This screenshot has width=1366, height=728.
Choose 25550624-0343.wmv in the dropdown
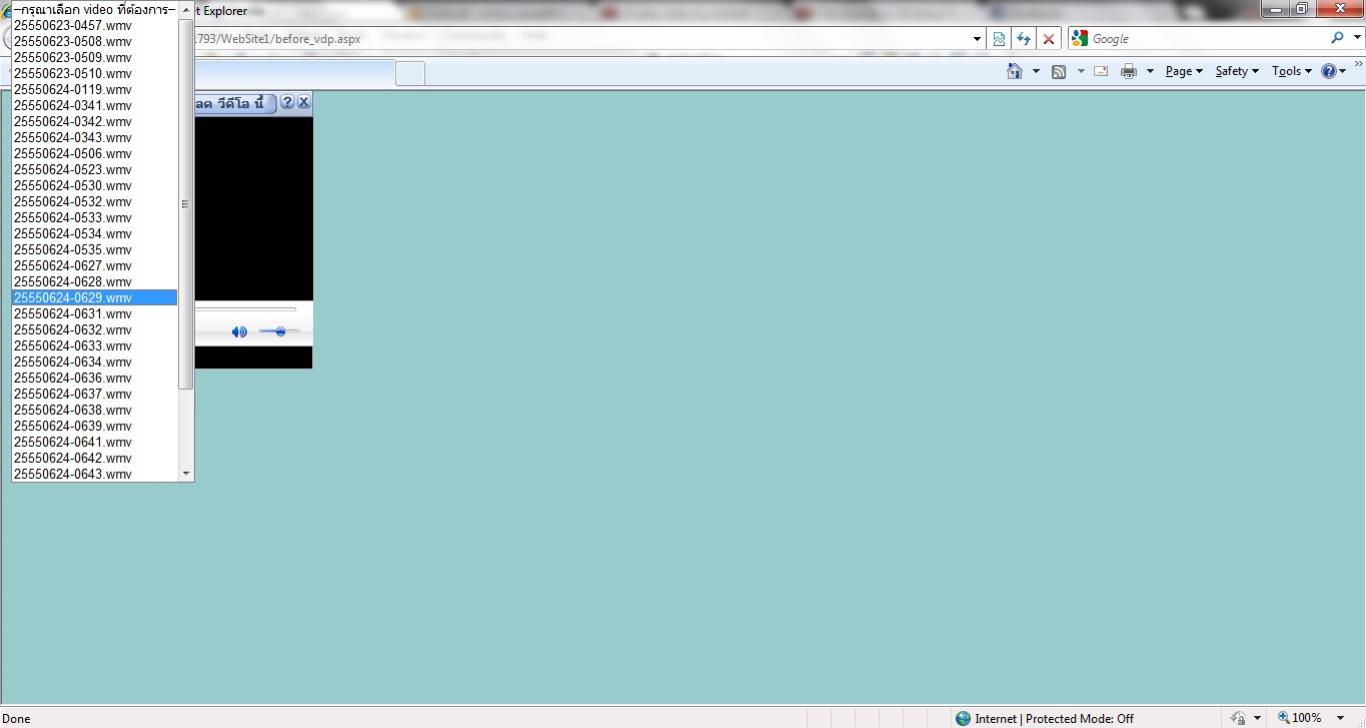95,137
